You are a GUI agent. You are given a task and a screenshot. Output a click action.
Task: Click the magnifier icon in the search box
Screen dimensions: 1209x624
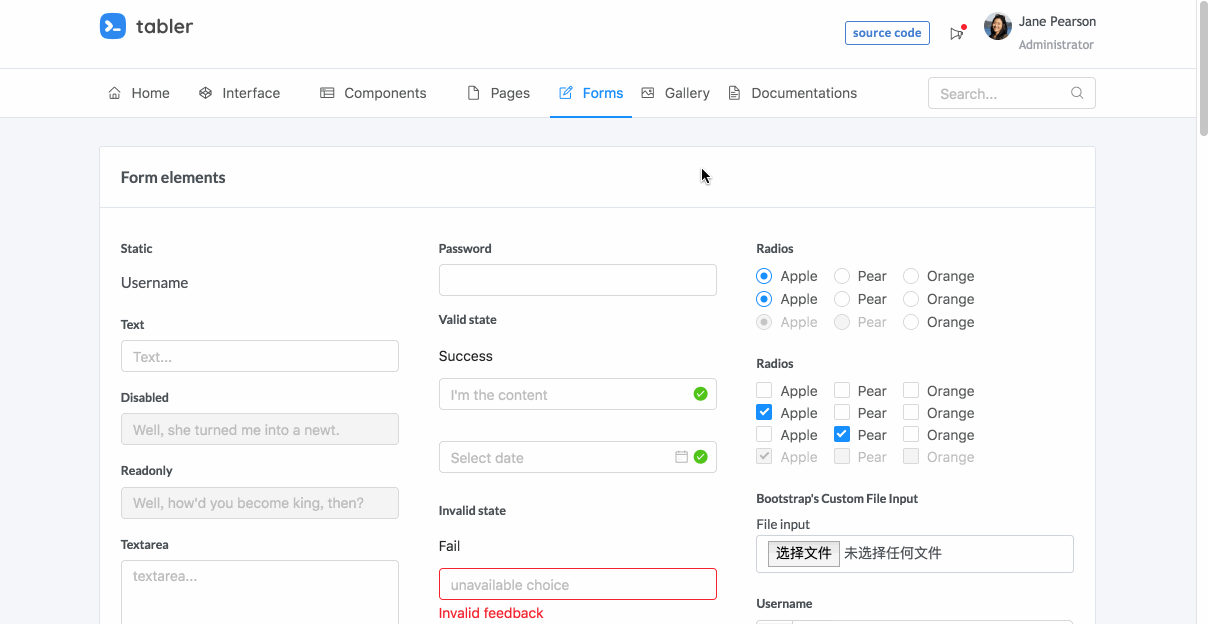(x=1077, y=93)
